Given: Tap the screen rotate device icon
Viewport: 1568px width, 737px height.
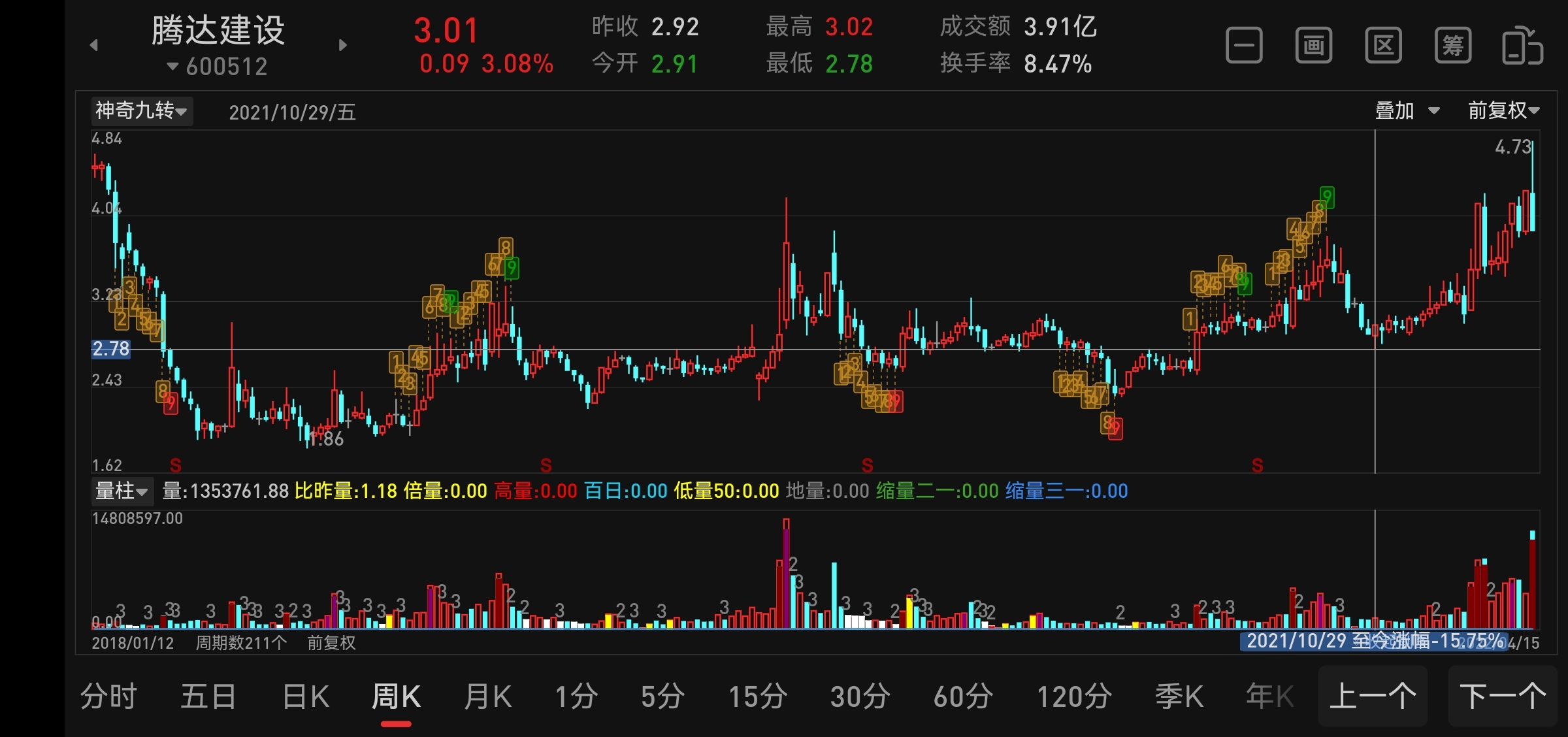Looking at the screenshot, I should [x=1522, y=46].
